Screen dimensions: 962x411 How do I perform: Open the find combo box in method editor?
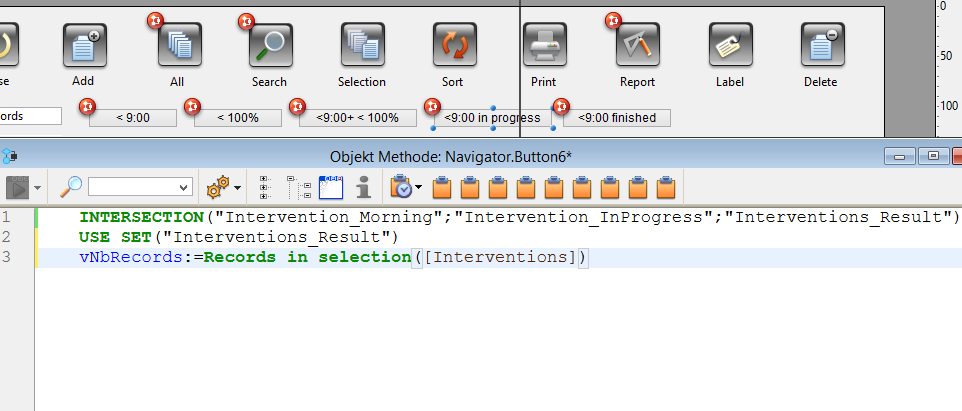140,187
